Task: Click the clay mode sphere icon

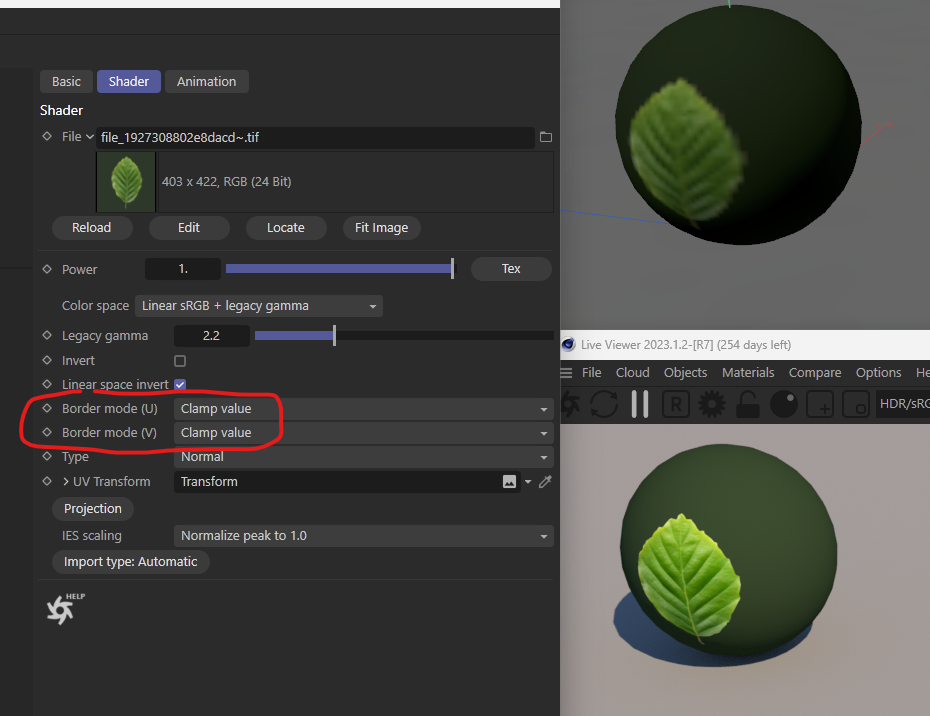Action: tap(784, 405)
